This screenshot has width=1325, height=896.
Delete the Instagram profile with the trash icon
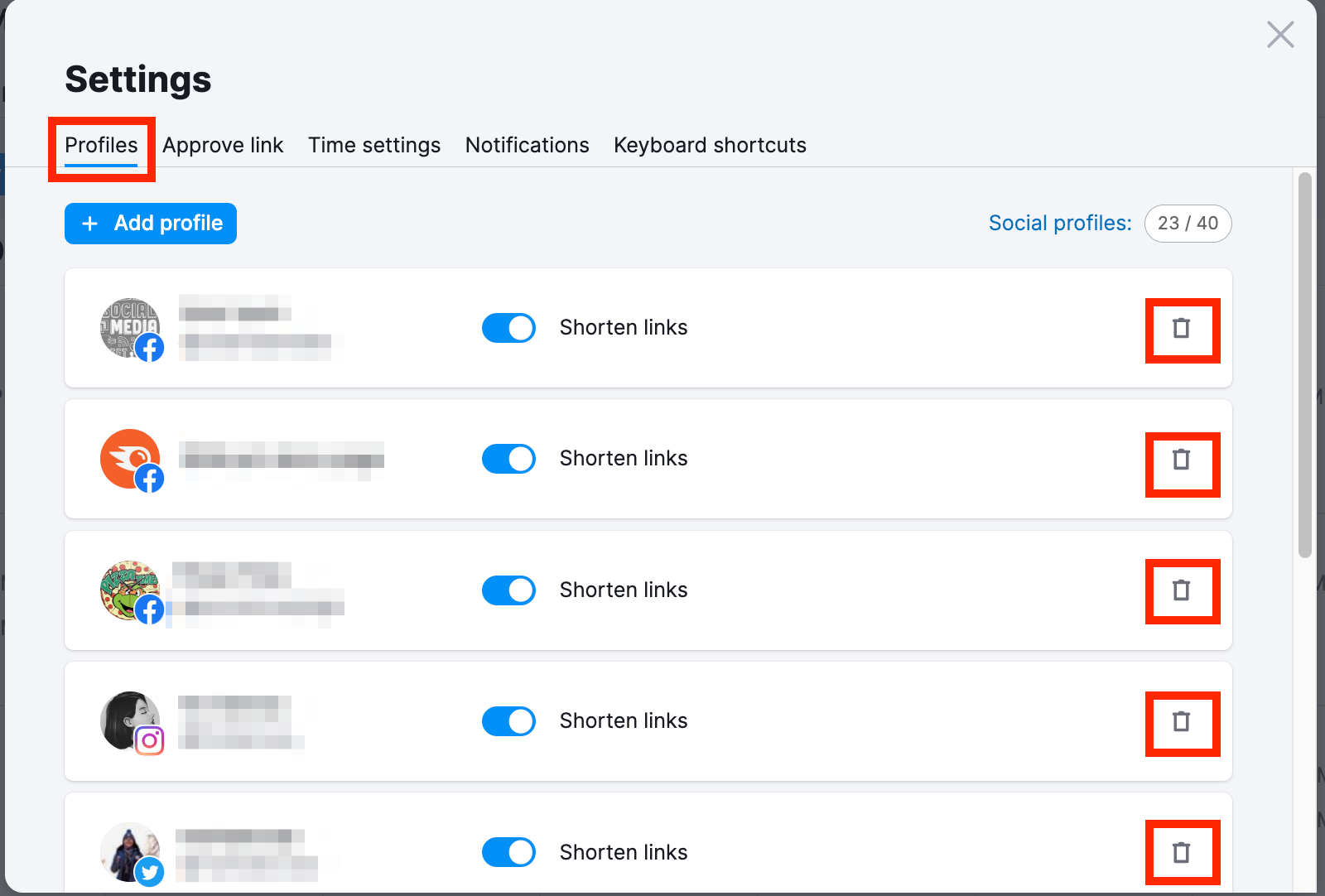tap(1183, 722)
